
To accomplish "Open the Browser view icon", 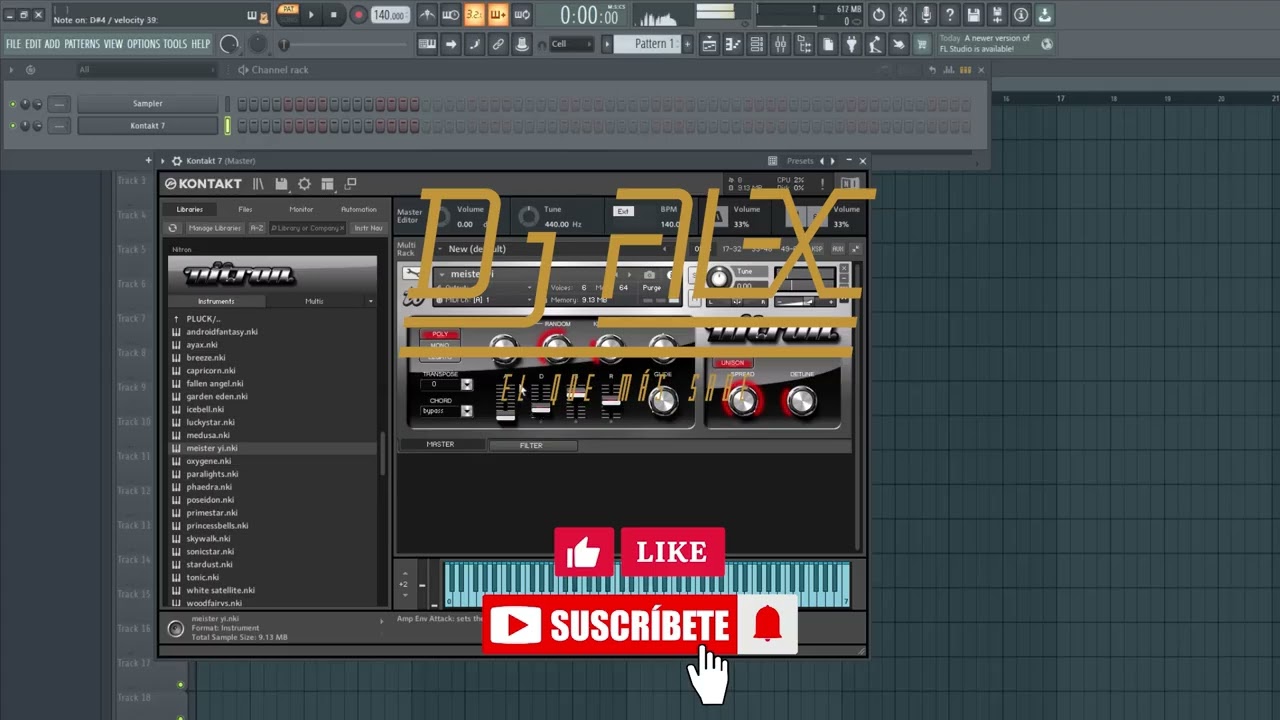I will click(805, 44).
